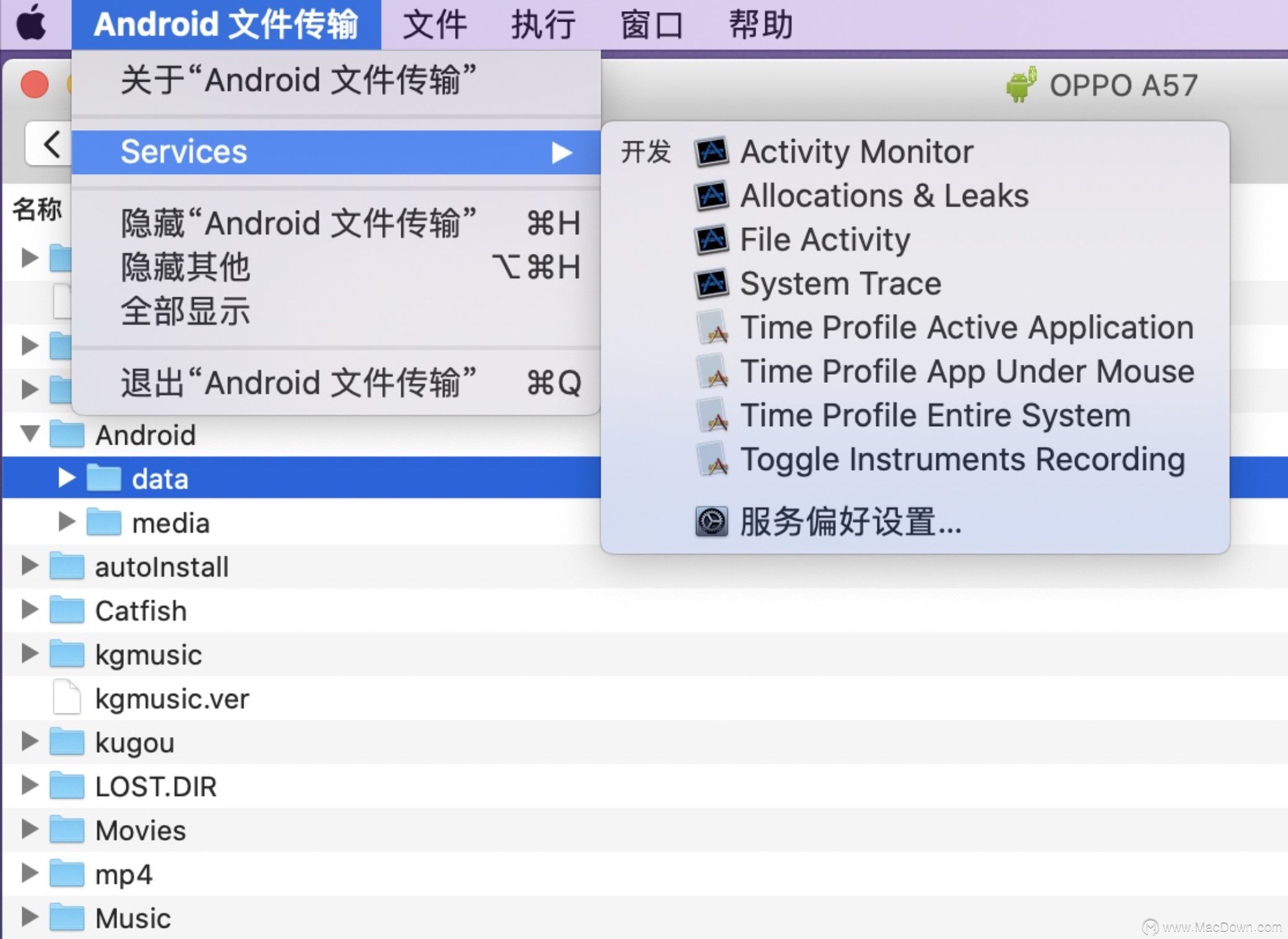Click the File Activity instrument icon

pyautogui.click(x=712, y=238)
